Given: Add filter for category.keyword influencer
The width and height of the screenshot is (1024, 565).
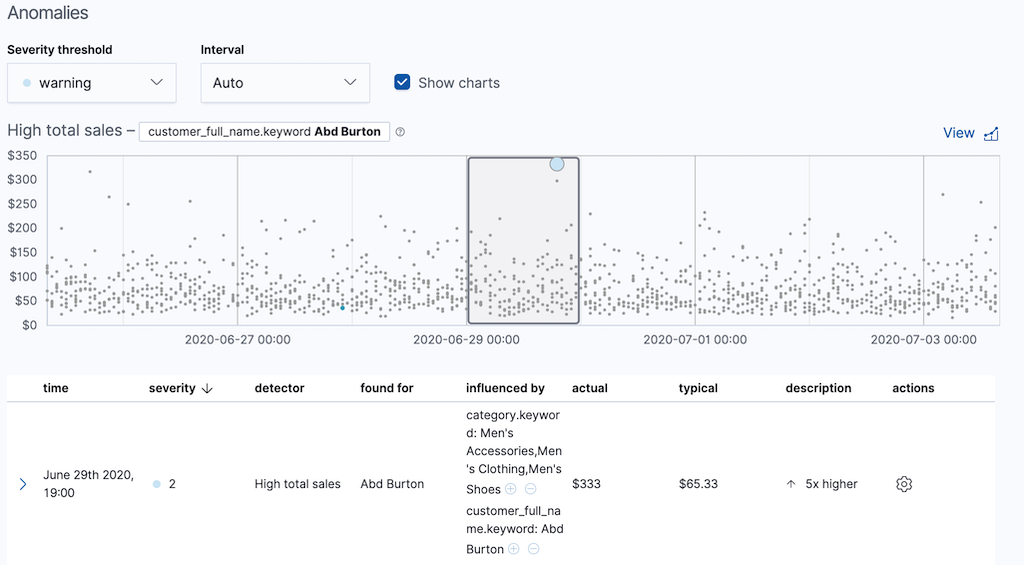Looking at the screenshot, I should (x=511, y=489).
